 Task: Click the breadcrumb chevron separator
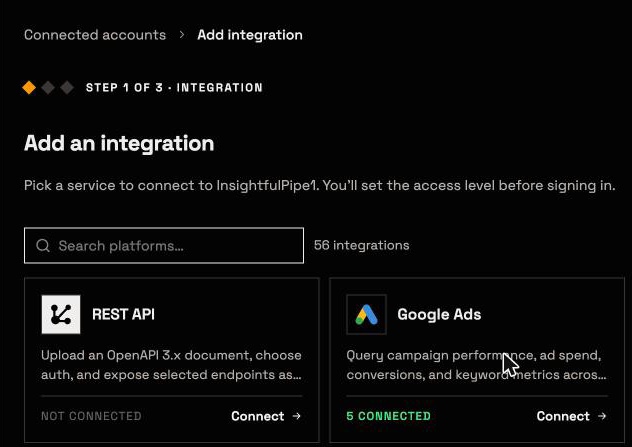pos(182,35)
